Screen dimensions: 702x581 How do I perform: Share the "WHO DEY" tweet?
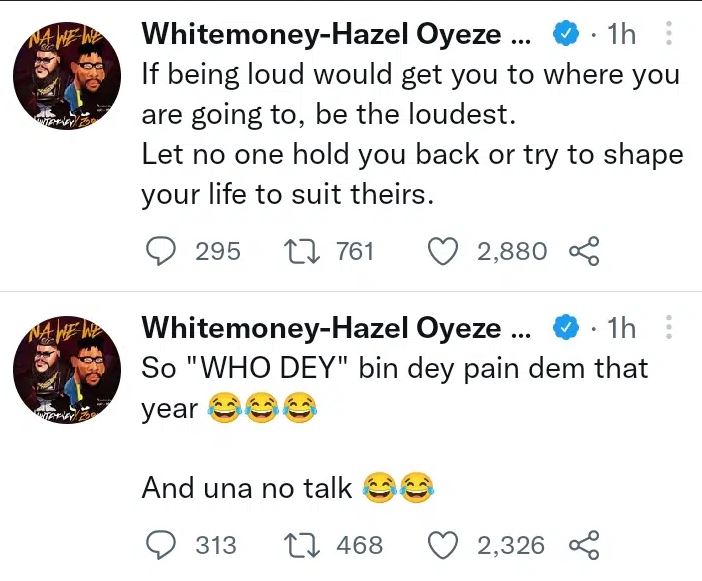pos(582,545)
